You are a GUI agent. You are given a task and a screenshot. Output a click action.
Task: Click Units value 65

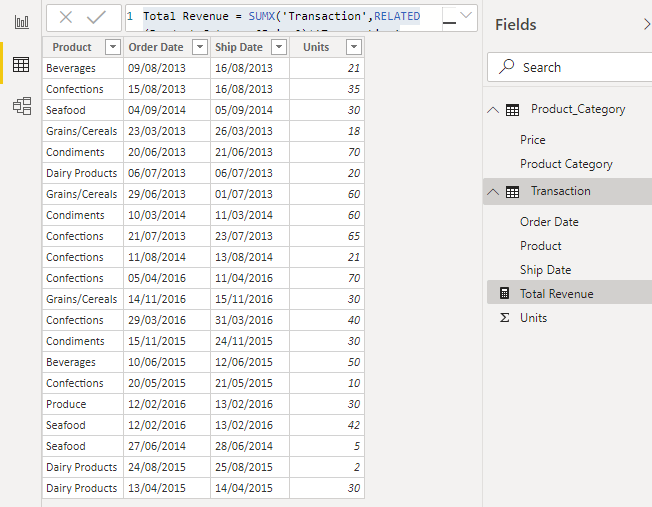tap(327, 236)
